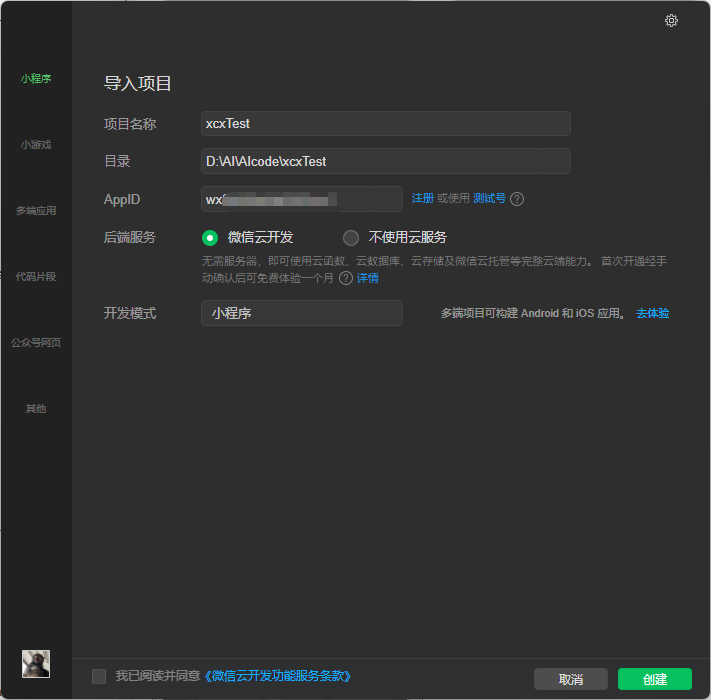This screenshot has height=700, width=711.
Task: Click the help icon before 详情
Action: click(x=346, y=278)
